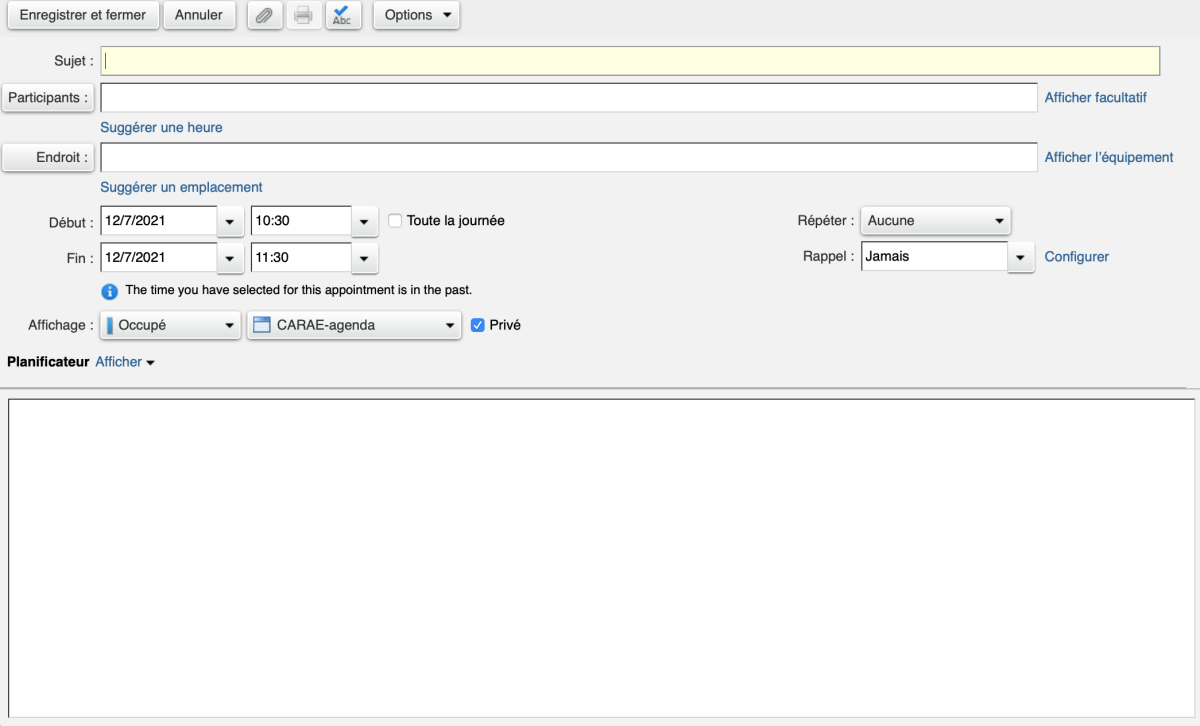Click the Rappel field showing Jamais
Image resolution: width=1200 pixels, height=726 pixels.
(934, 256)
